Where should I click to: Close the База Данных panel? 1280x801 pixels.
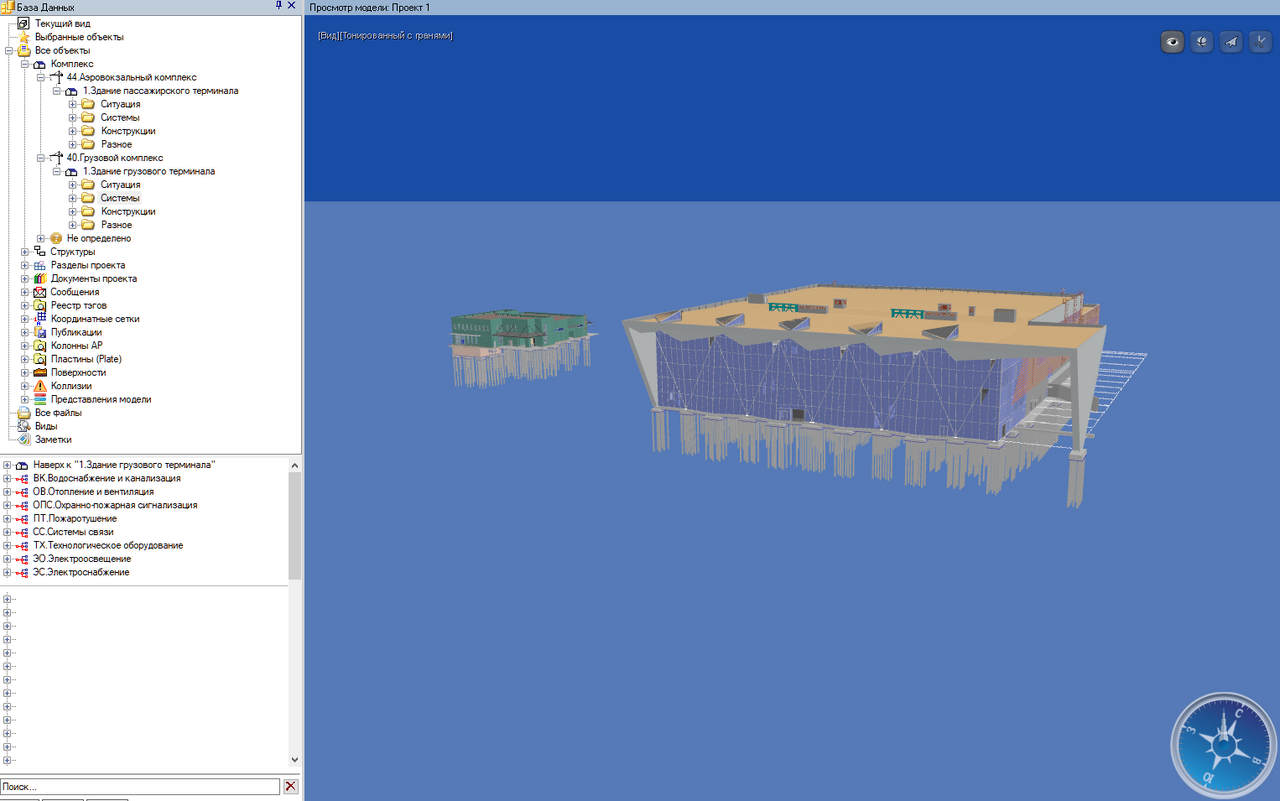click(x=291, y=6)
